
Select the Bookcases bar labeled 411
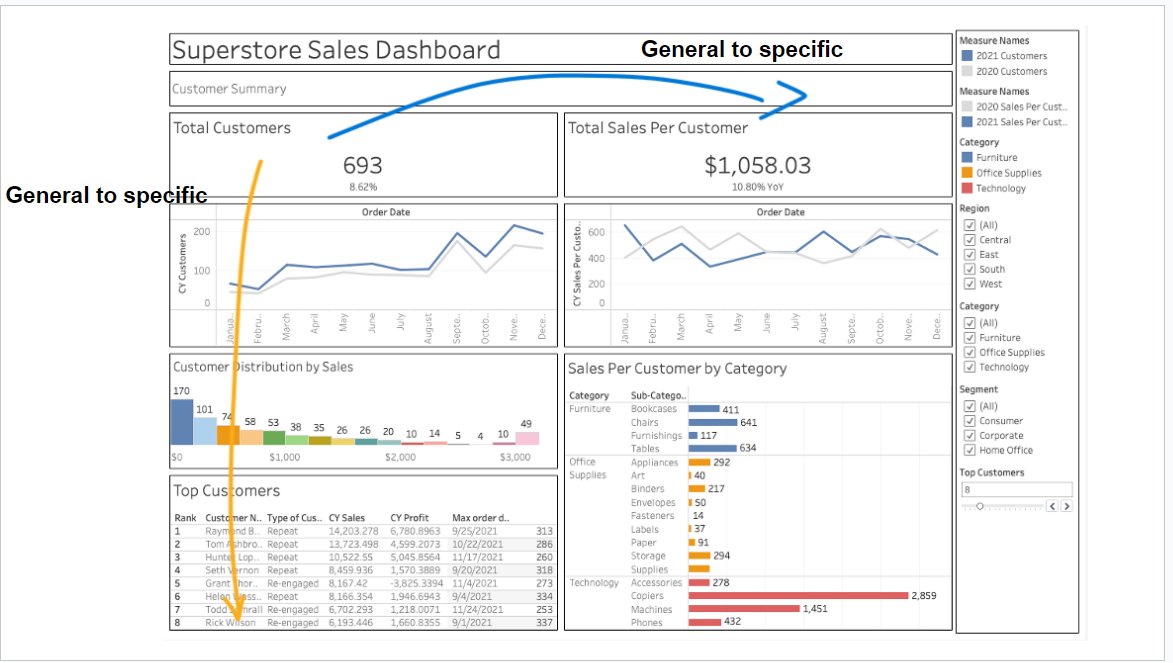(x=704, y=409)
